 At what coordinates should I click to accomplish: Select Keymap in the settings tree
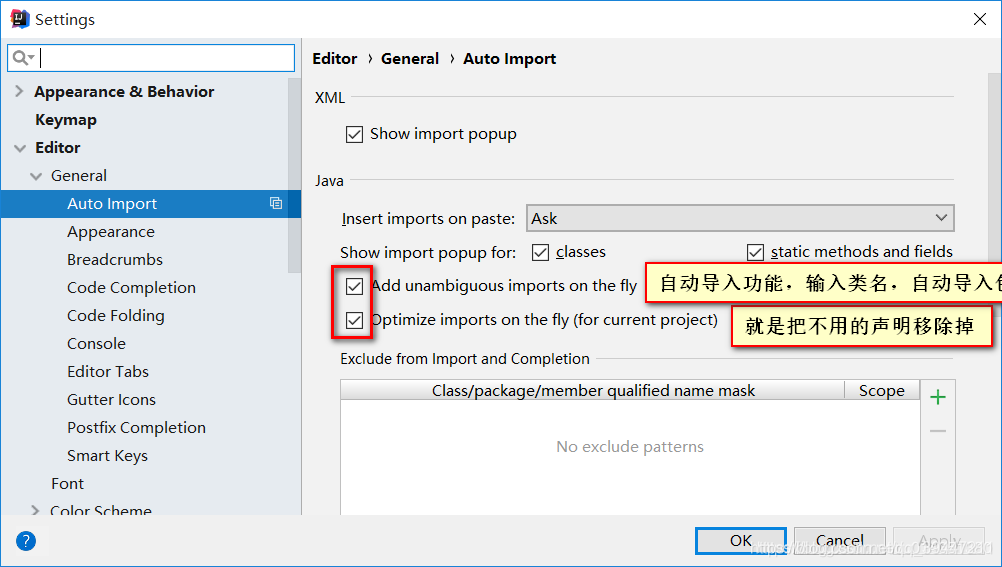pyautogui.click(x=66, y=120)
